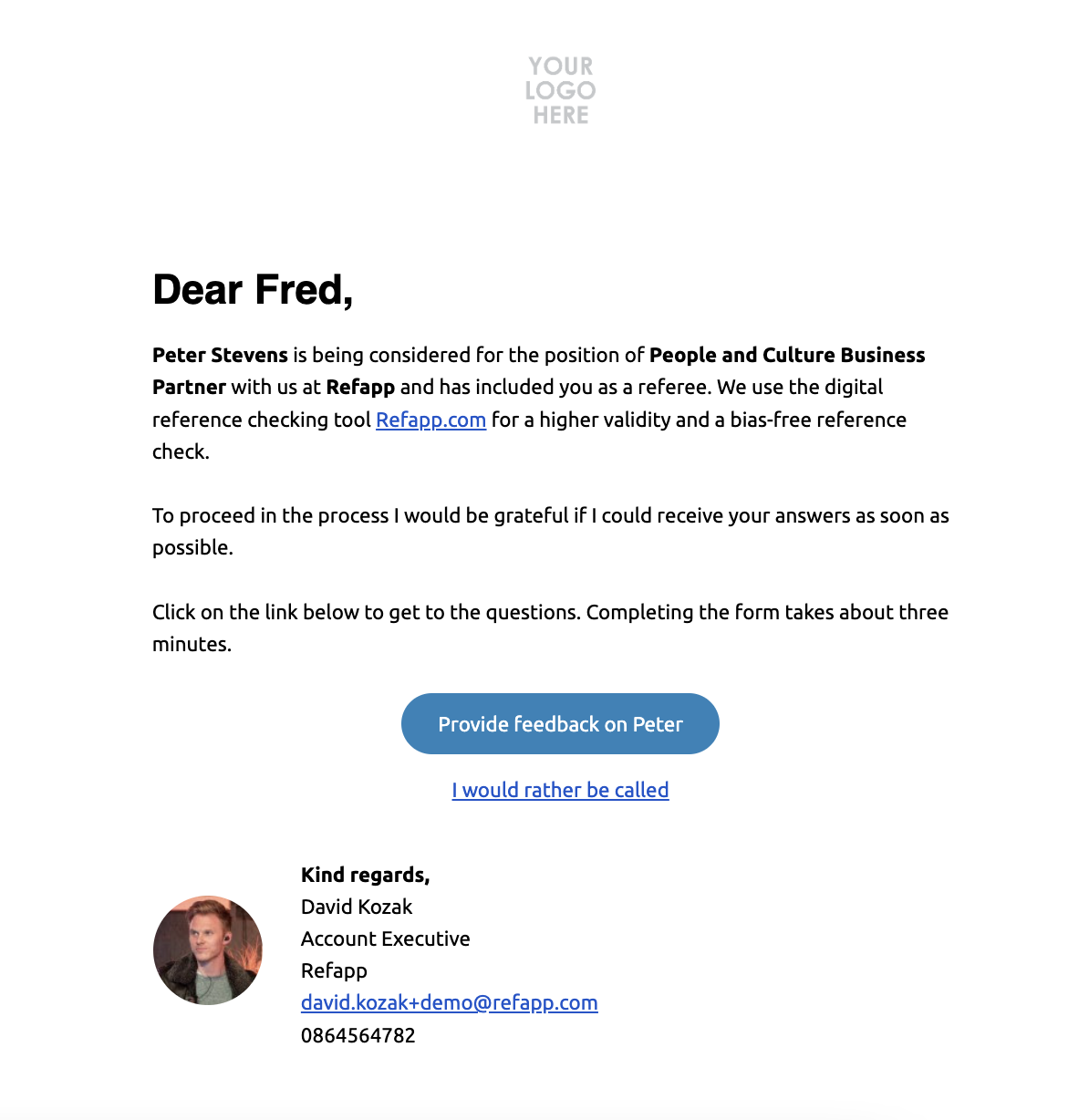This screenshot has height=1120, width=1089.
Task: Click the word "possible." in the second paragraph
Action: [x=192, y=547]
